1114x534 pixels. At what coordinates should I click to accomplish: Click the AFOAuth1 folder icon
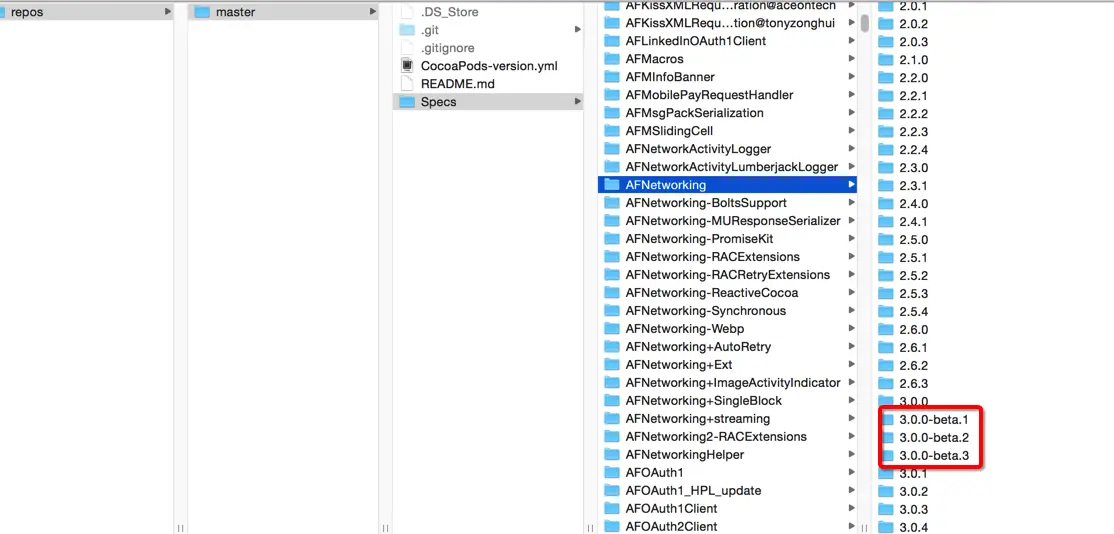tap(612, 472)
